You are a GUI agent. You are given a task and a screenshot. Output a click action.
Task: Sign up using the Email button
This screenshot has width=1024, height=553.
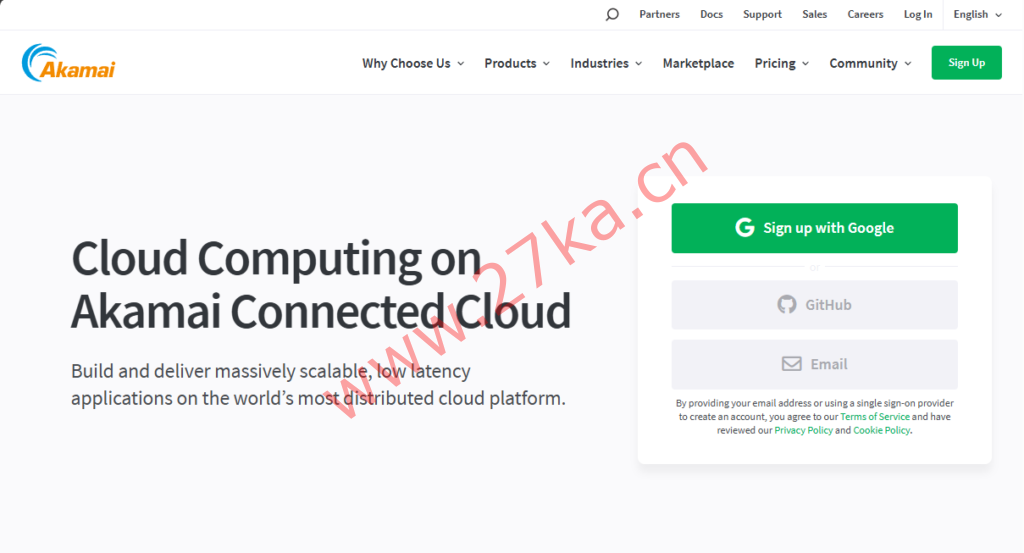coord(814,364)
